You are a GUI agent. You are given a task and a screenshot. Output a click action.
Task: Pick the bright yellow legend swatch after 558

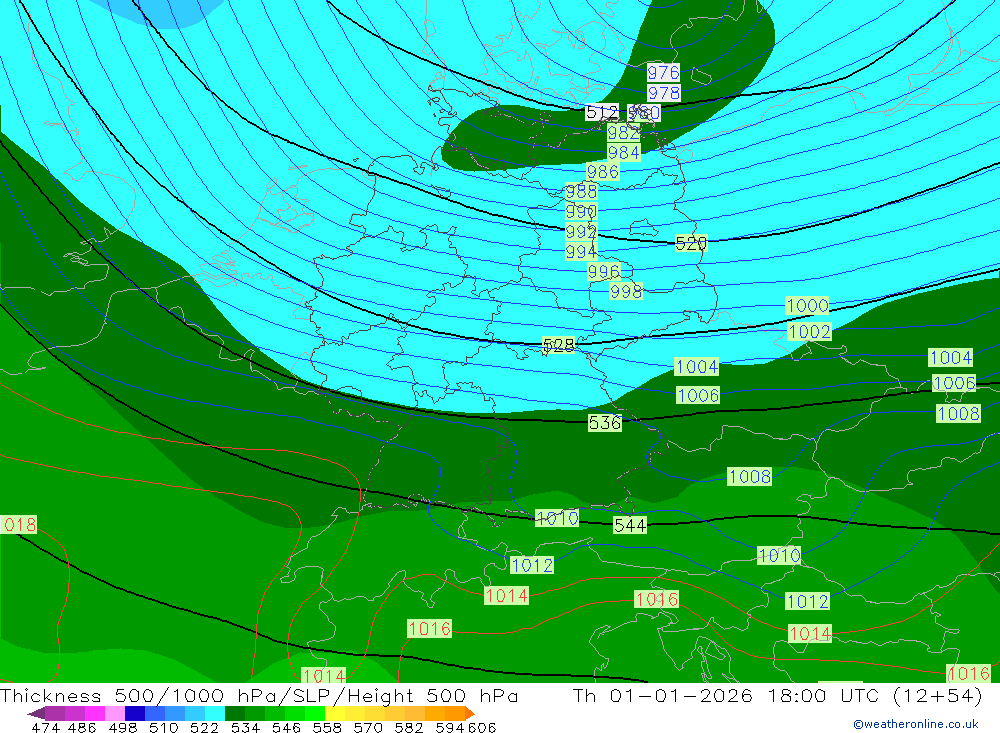click(x=335, y=713)
